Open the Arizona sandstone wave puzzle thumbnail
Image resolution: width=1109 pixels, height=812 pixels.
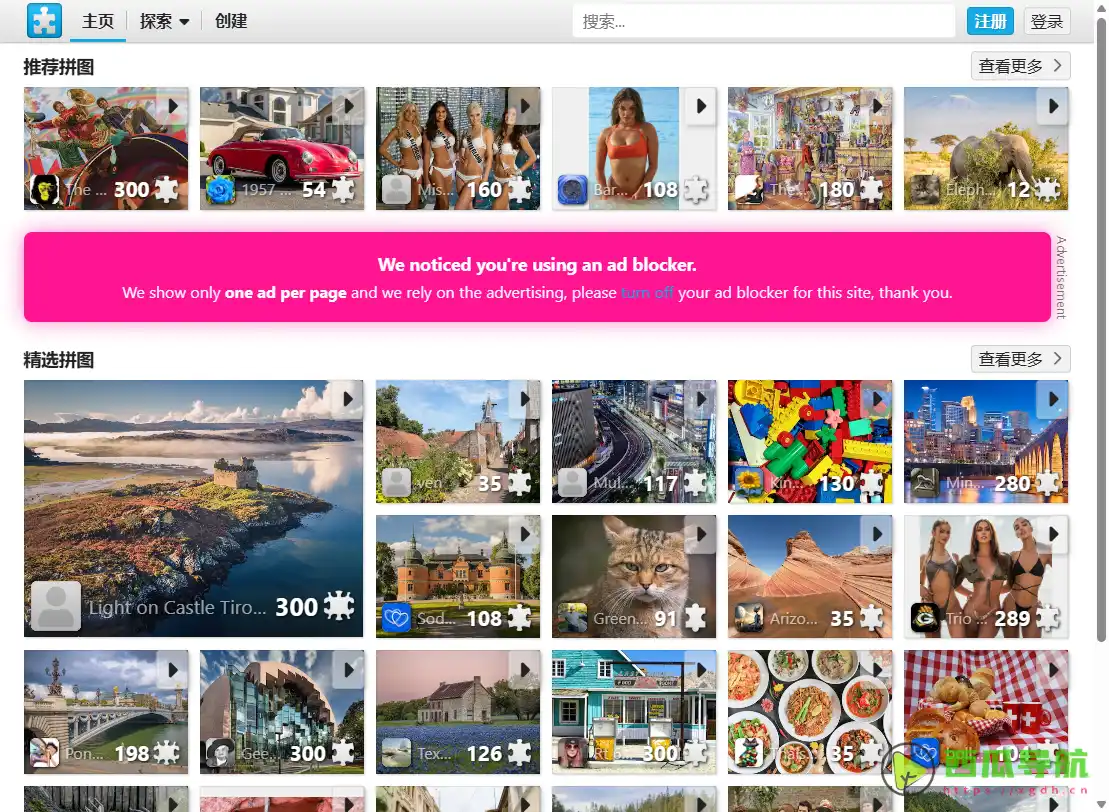point(810,576)
